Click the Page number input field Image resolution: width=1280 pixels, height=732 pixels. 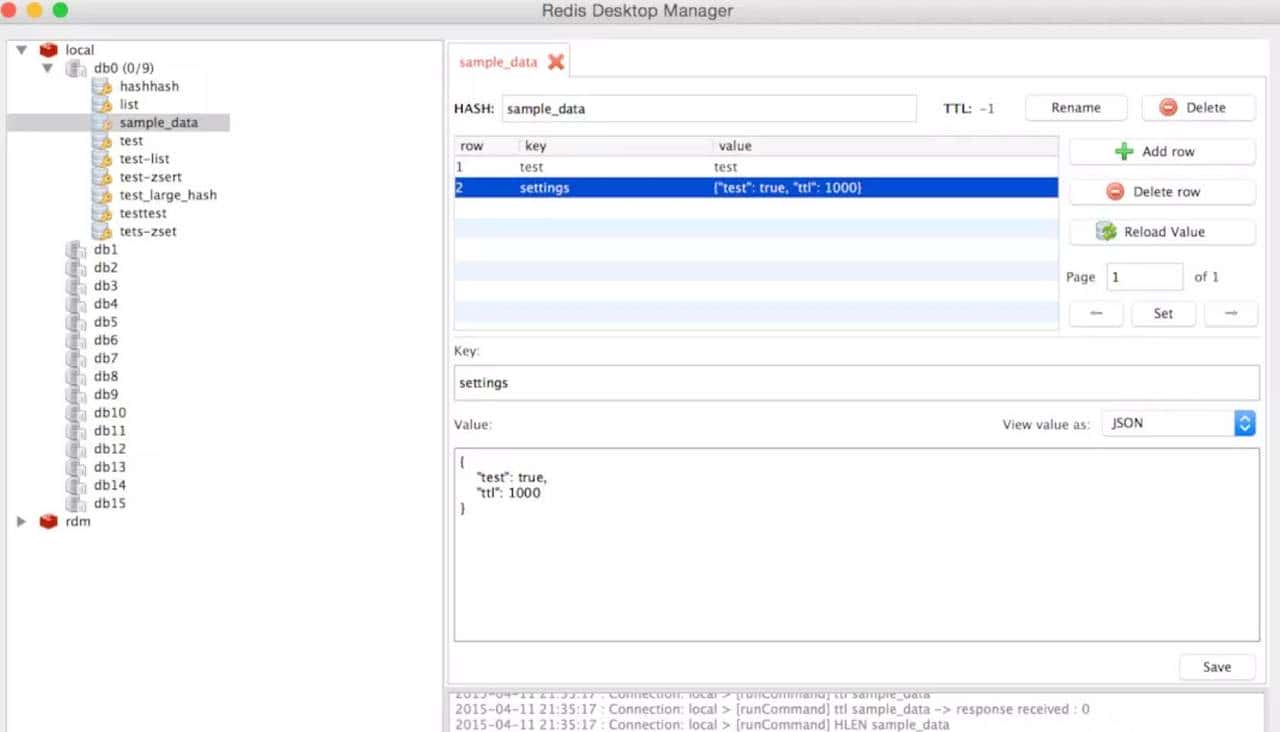(x=1144, y=277)
